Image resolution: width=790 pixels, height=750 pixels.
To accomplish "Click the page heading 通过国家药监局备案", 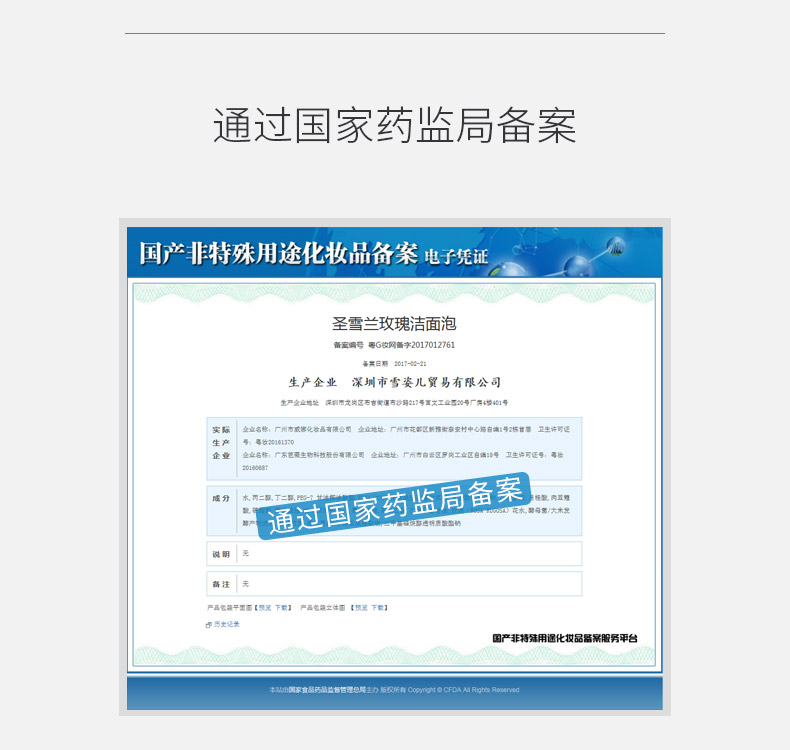I will (x=394, y=125).
